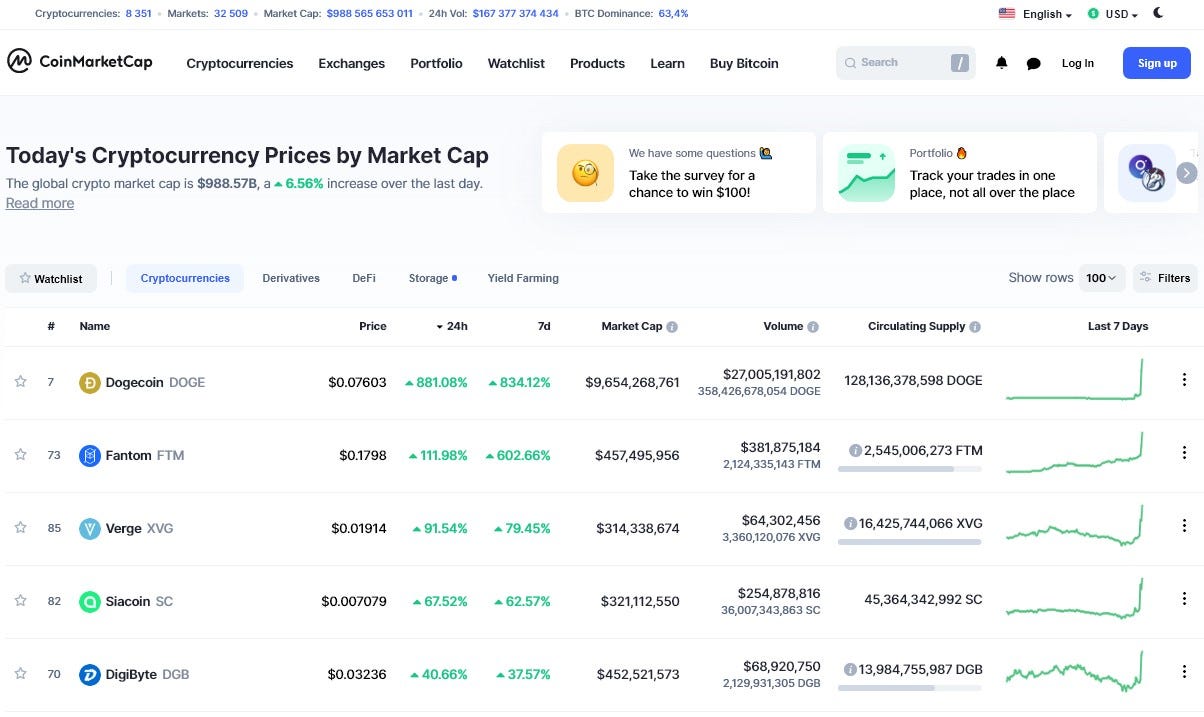This screenshot has width=1204, height=717.
Task: Switch to the DeFi tab
Action: click(364, 278)
